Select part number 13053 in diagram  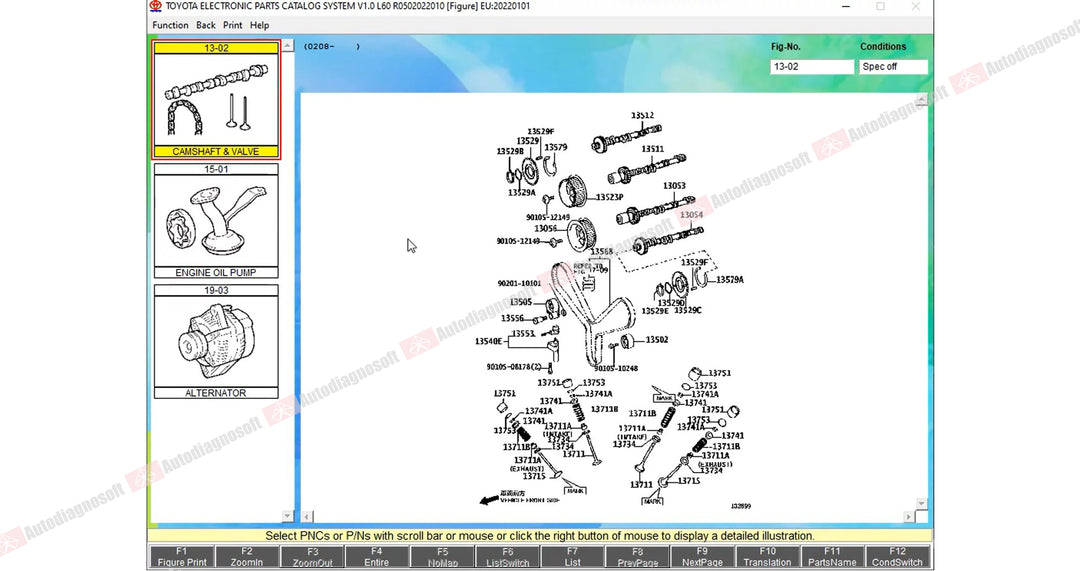click(674, 185)
